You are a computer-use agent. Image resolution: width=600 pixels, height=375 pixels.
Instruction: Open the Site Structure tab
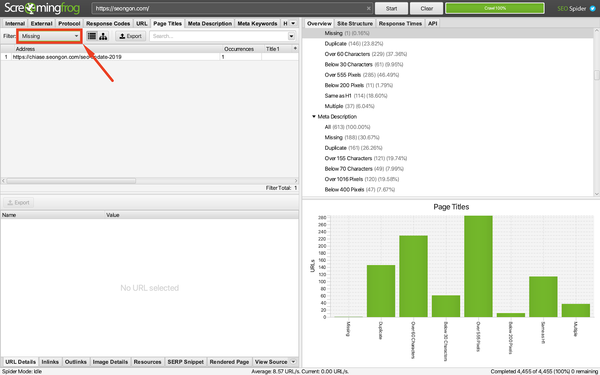tap(355, 23)
